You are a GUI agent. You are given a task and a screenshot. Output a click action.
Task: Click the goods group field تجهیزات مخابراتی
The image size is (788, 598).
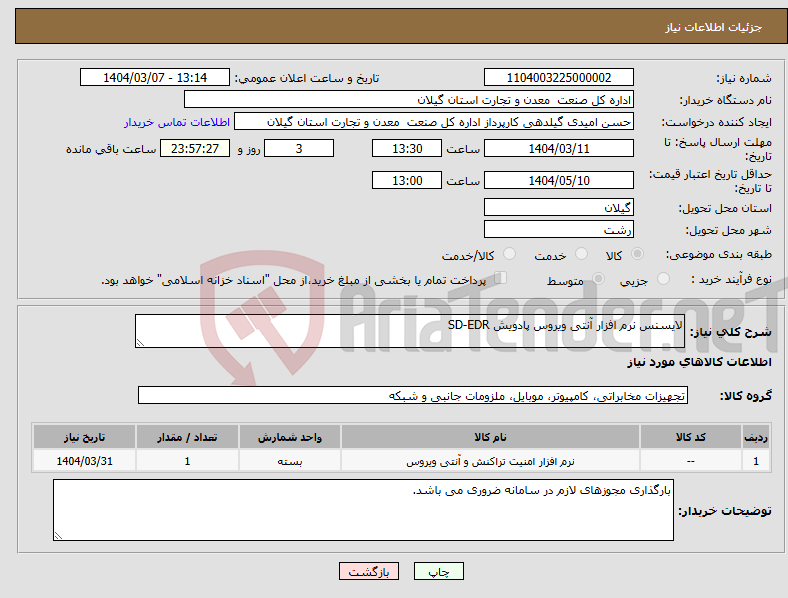(x=413, y=395)
